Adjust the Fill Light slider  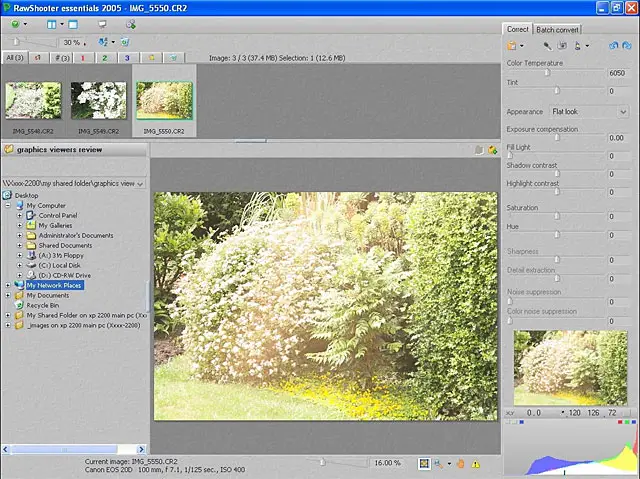pos(510,155)
